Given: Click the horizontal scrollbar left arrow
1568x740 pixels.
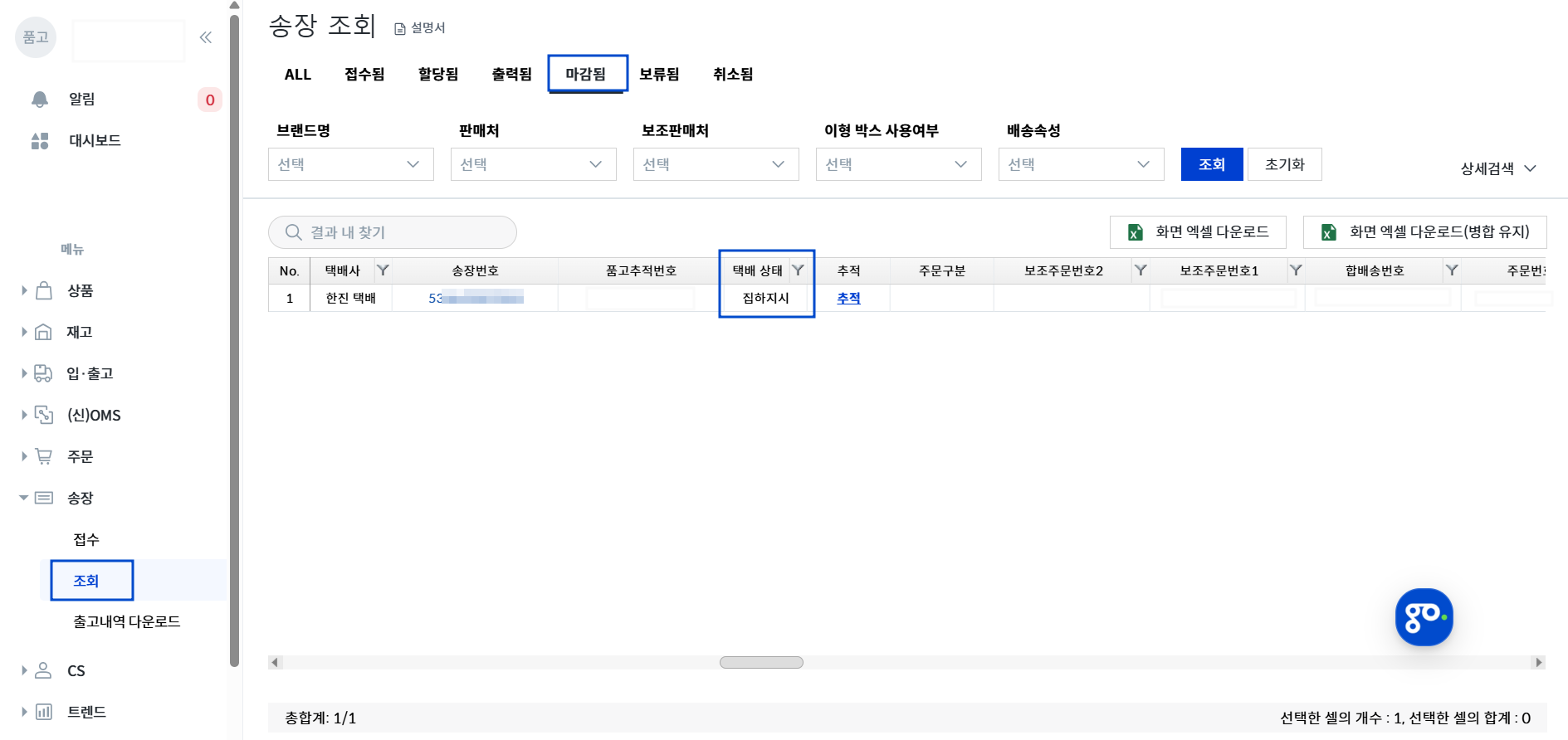Looking at the screenshot, I should 276,662.
